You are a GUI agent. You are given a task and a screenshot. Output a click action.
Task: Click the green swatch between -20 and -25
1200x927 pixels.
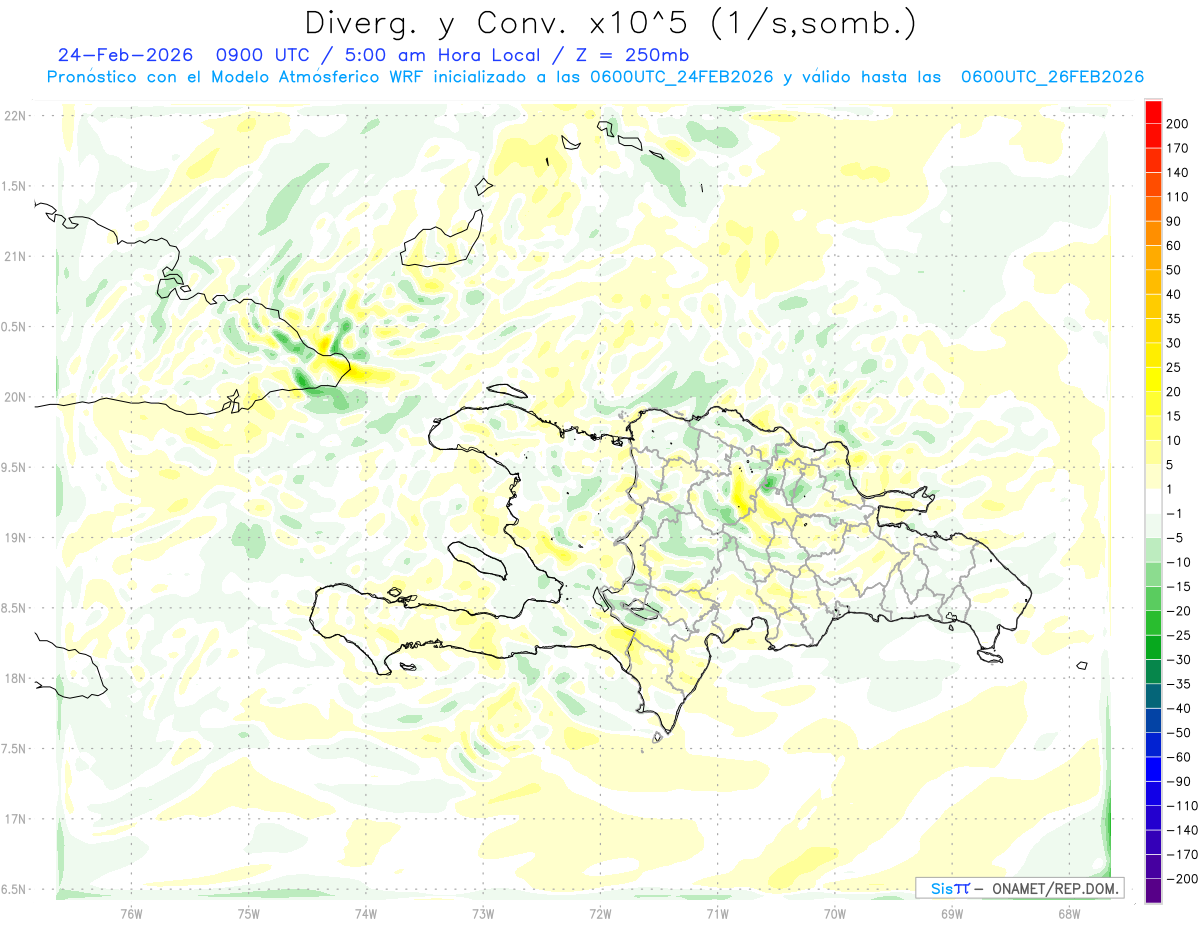point(1153,624)
